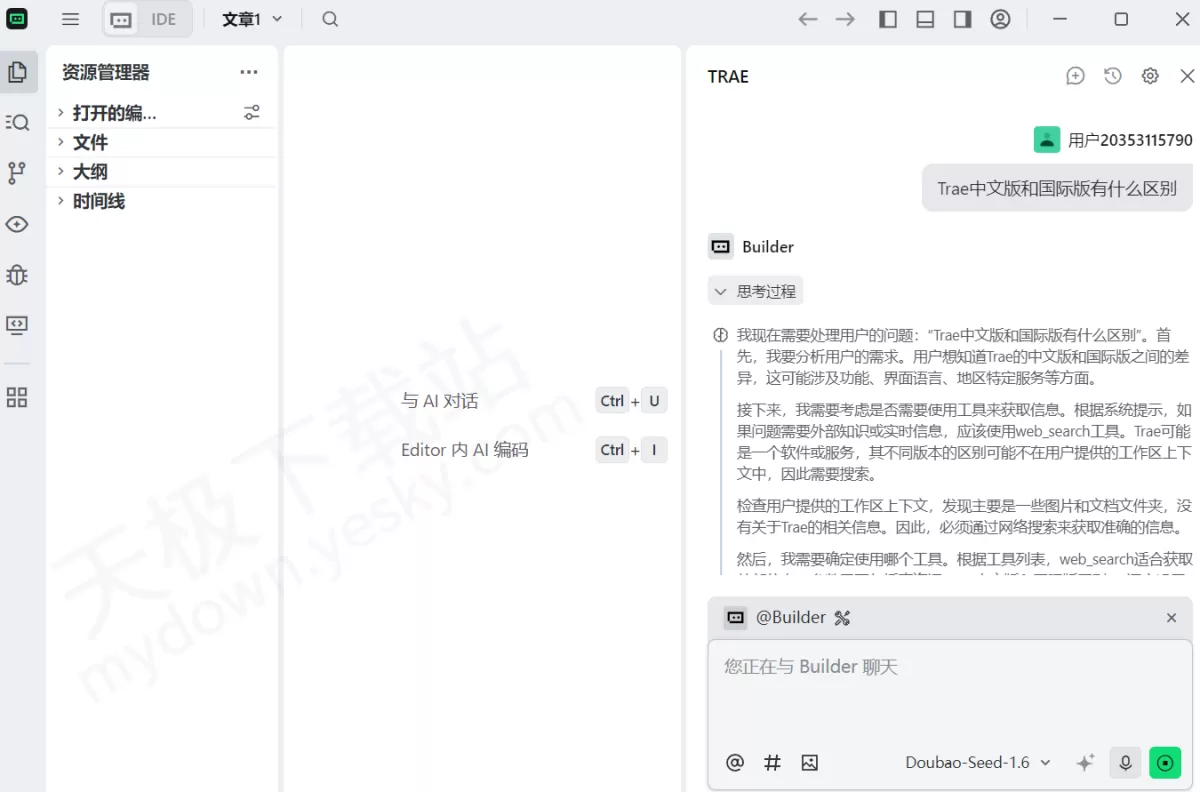1200x792 pixels.
Task: Open the 文章1 project dropdown
Action: pos(252,19)
